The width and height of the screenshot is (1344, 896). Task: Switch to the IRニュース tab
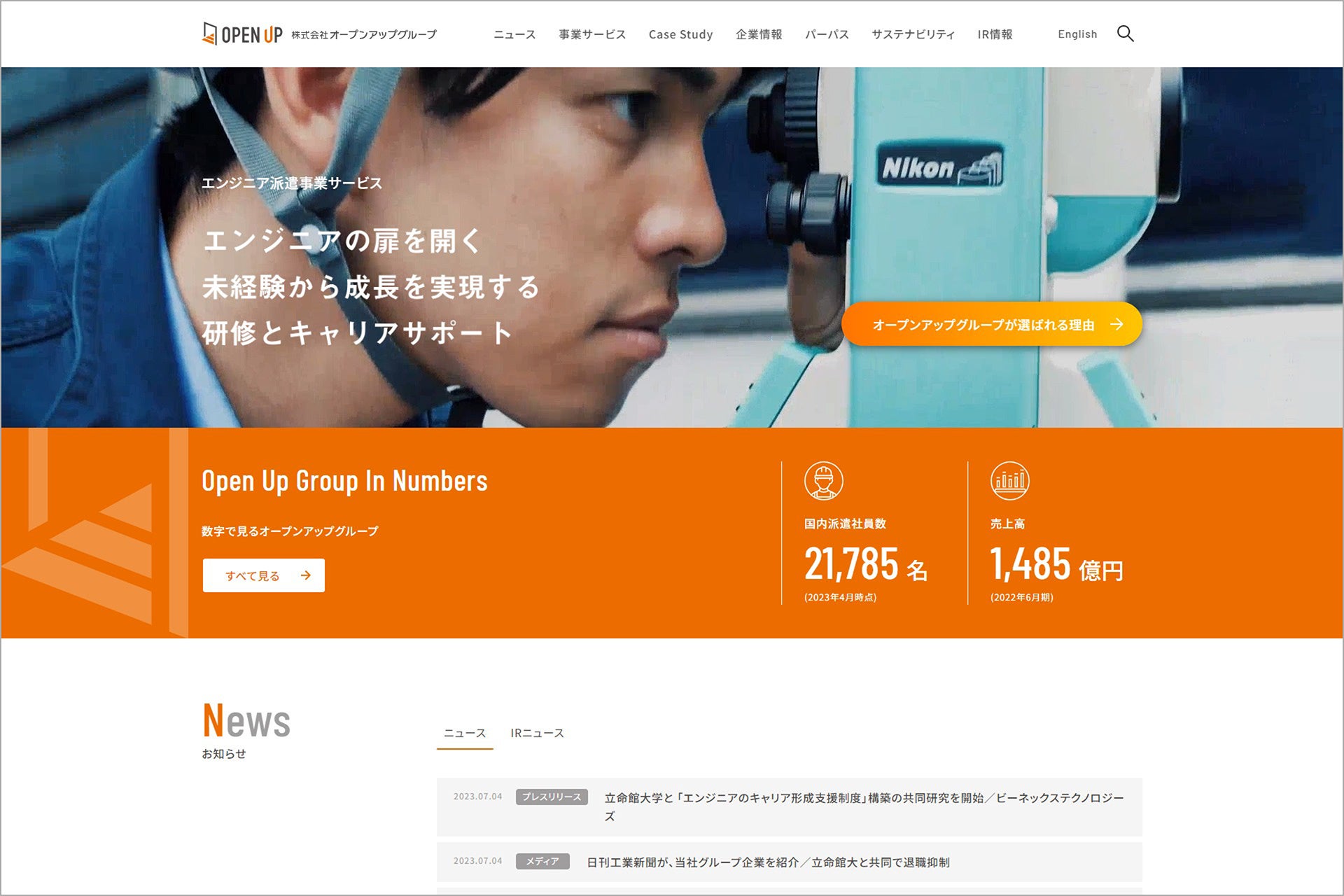(537, 733)
